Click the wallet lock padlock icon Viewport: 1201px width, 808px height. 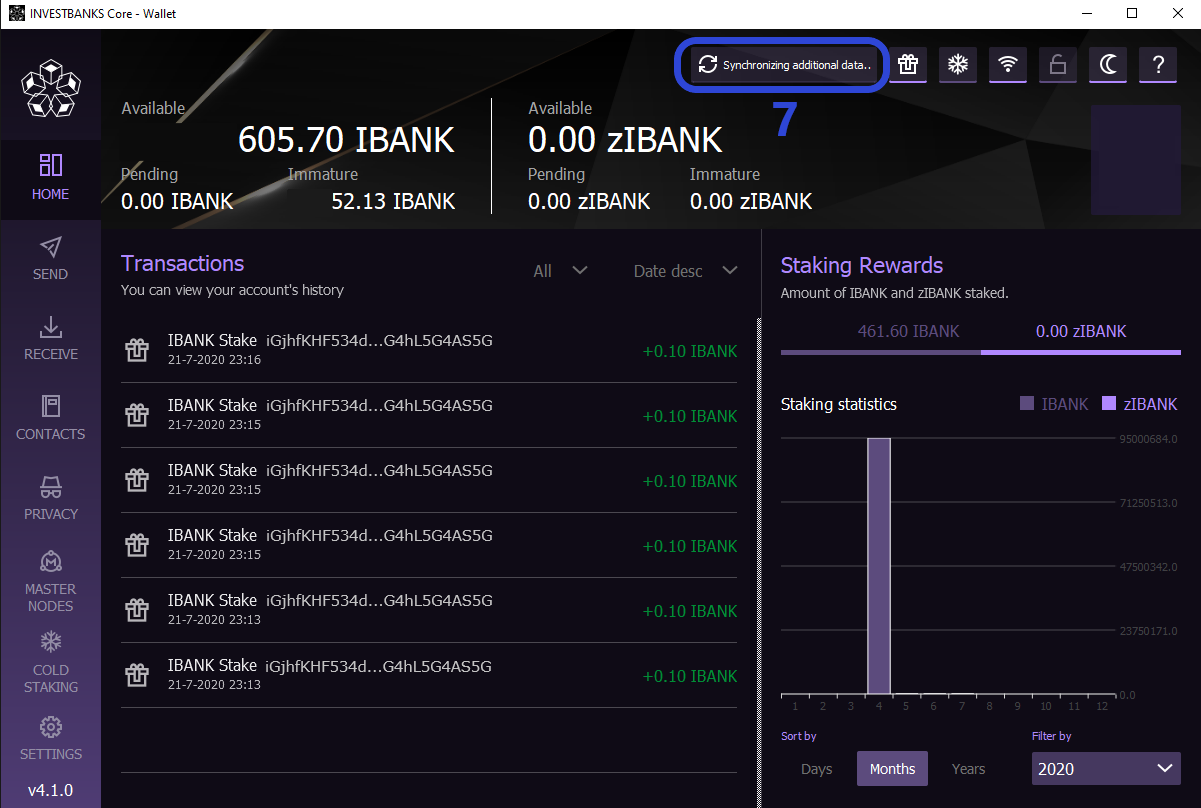point(1057,65)
